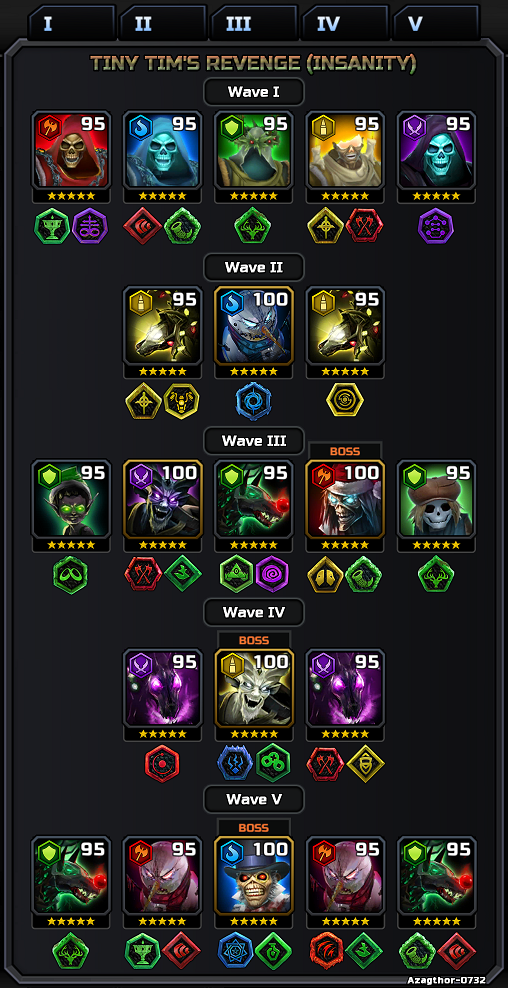Click blue star talisman under Wave V boss
508x988 pixels.
[x=236, y=951]
